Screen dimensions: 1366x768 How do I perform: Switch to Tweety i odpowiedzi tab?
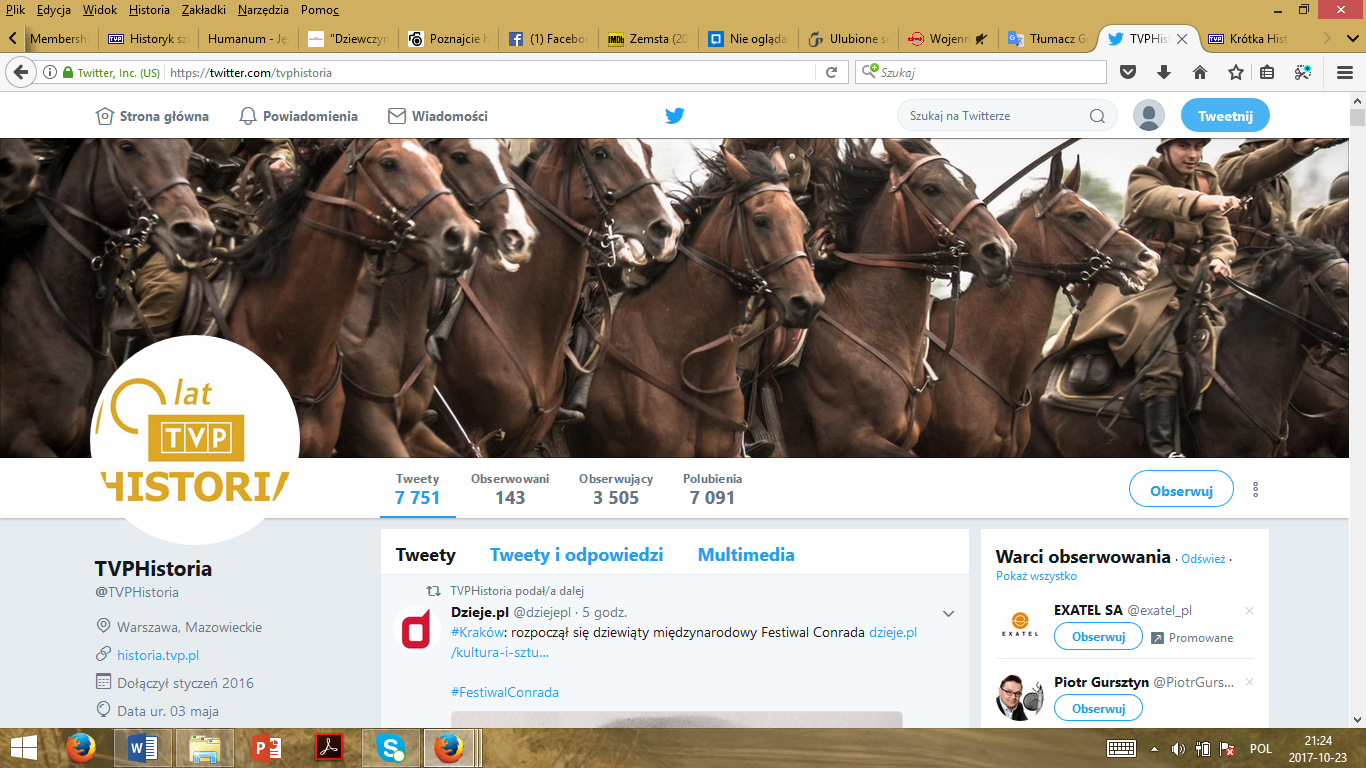(576, 555)
